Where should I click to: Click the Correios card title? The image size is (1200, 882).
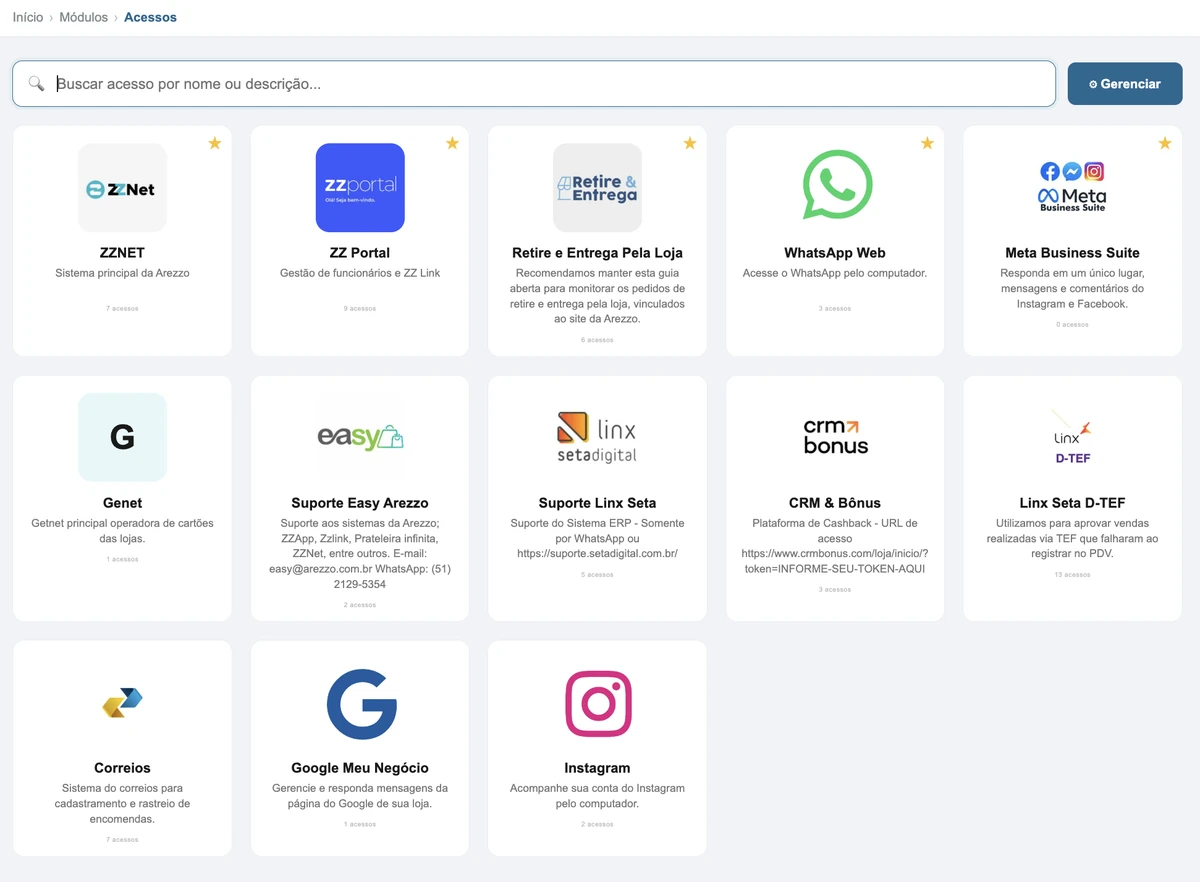122,768
